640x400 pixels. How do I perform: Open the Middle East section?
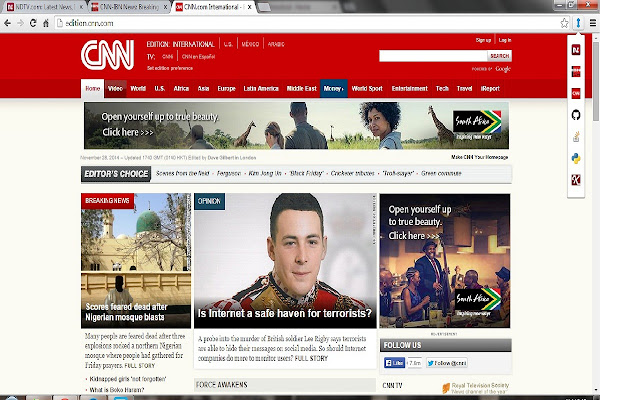click(x=302, y=89)
